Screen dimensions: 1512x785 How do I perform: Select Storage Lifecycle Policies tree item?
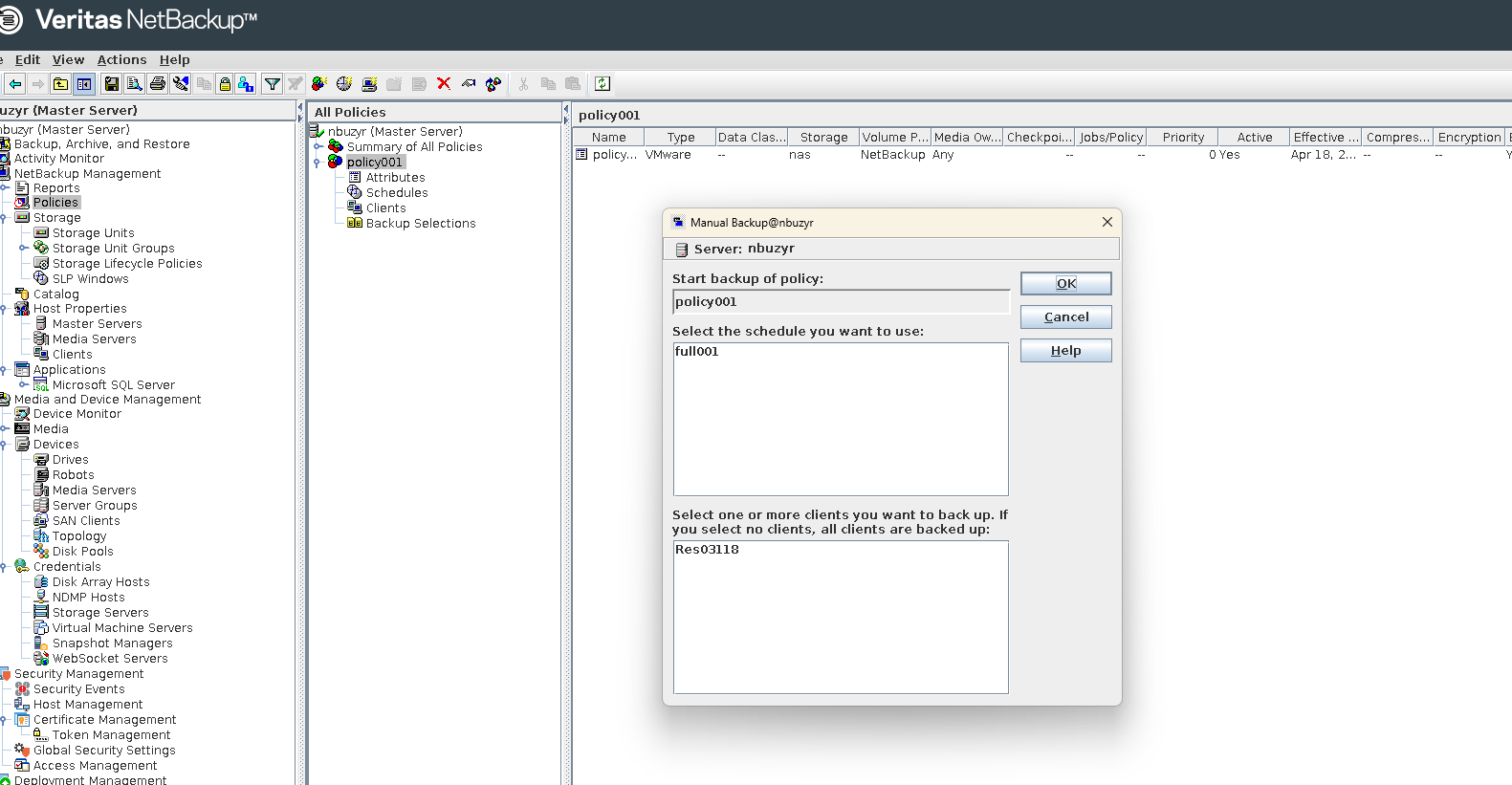pos(127,263)
